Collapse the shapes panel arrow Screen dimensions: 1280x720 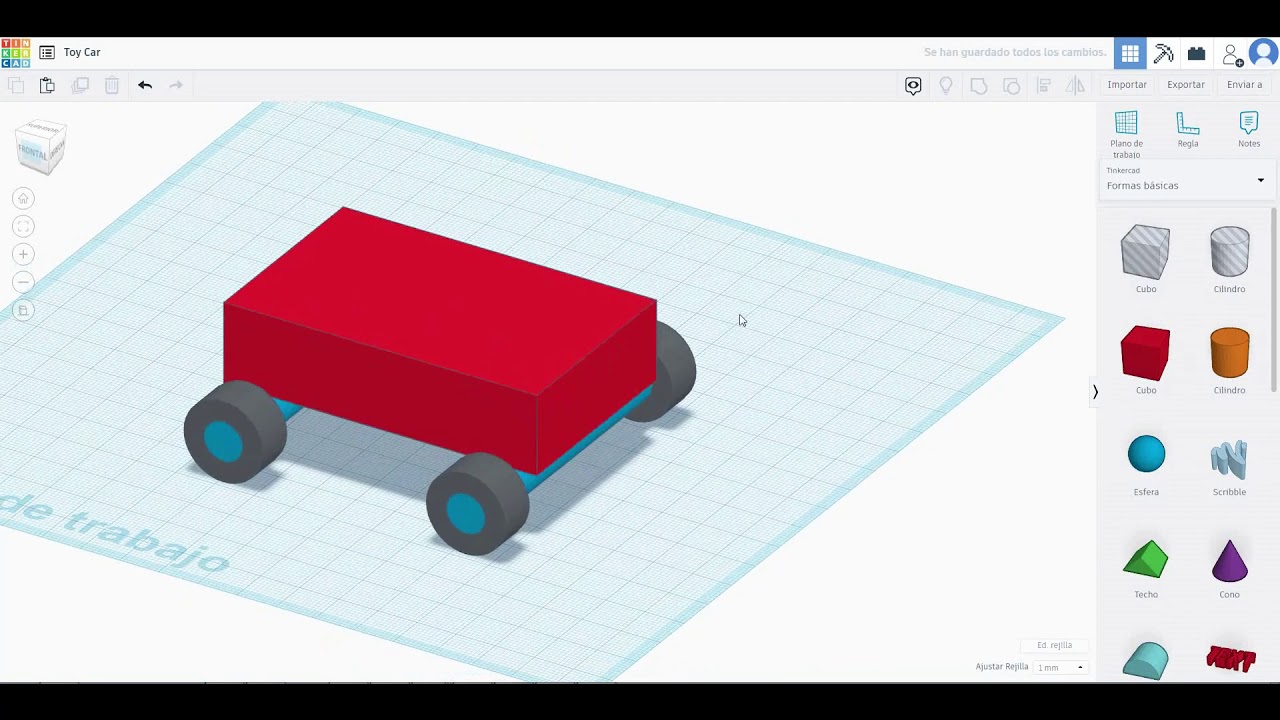pyautogui.click(x=1095, y=392)
